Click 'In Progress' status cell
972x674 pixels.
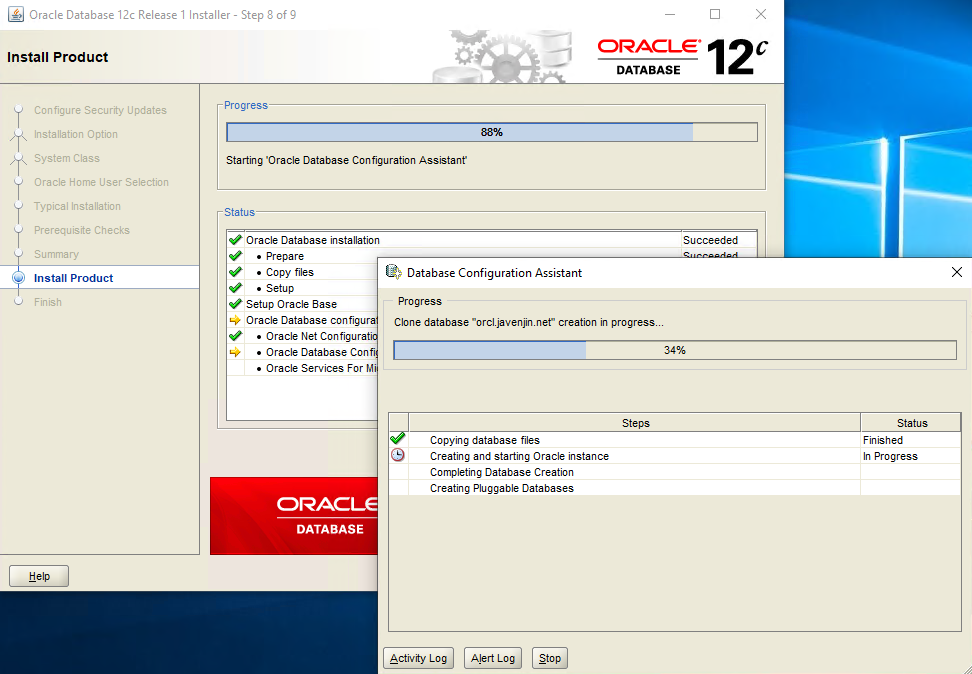[911, 456]
